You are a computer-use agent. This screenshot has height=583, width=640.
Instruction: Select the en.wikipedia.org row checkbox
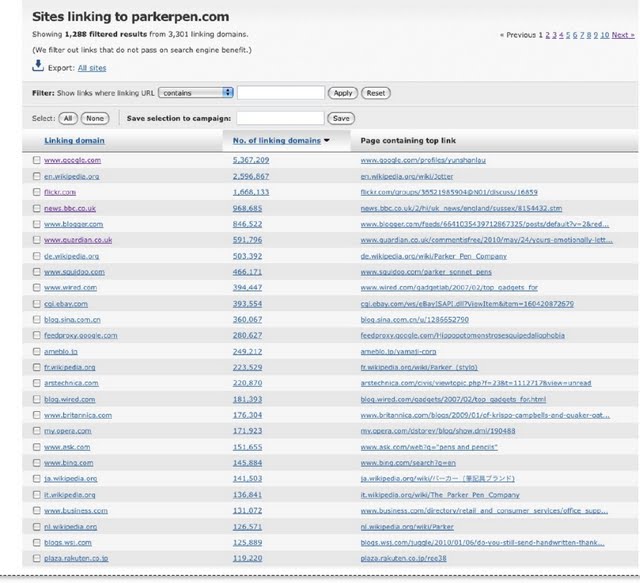[37, 176]
